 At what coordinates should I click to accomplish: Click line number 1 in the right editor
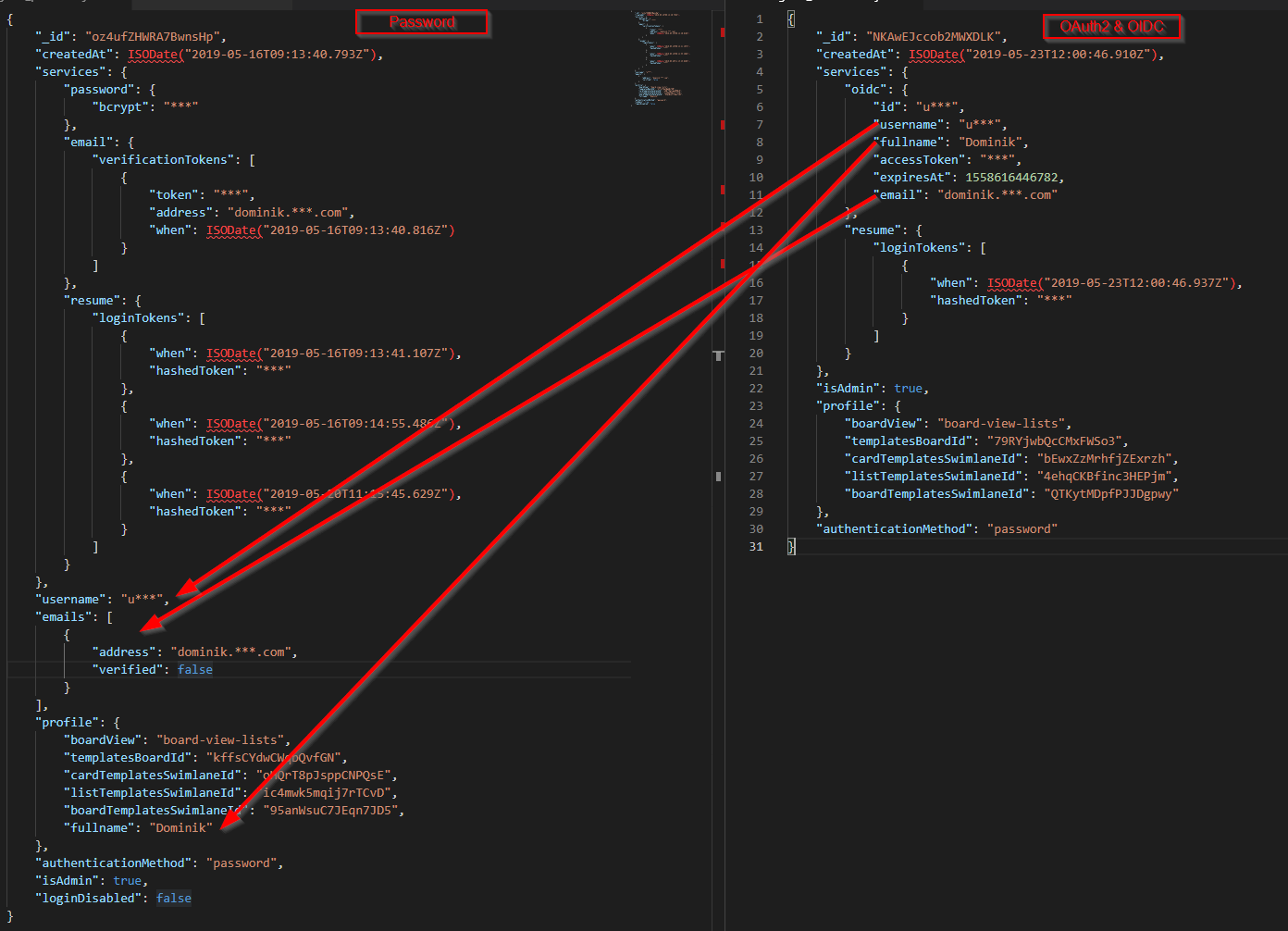point(759,19)
